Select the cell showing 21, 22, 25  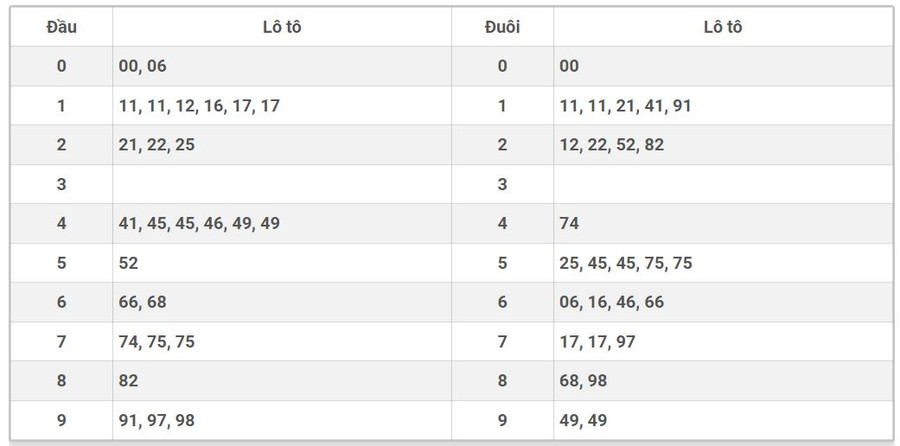[x=156, y=145]
